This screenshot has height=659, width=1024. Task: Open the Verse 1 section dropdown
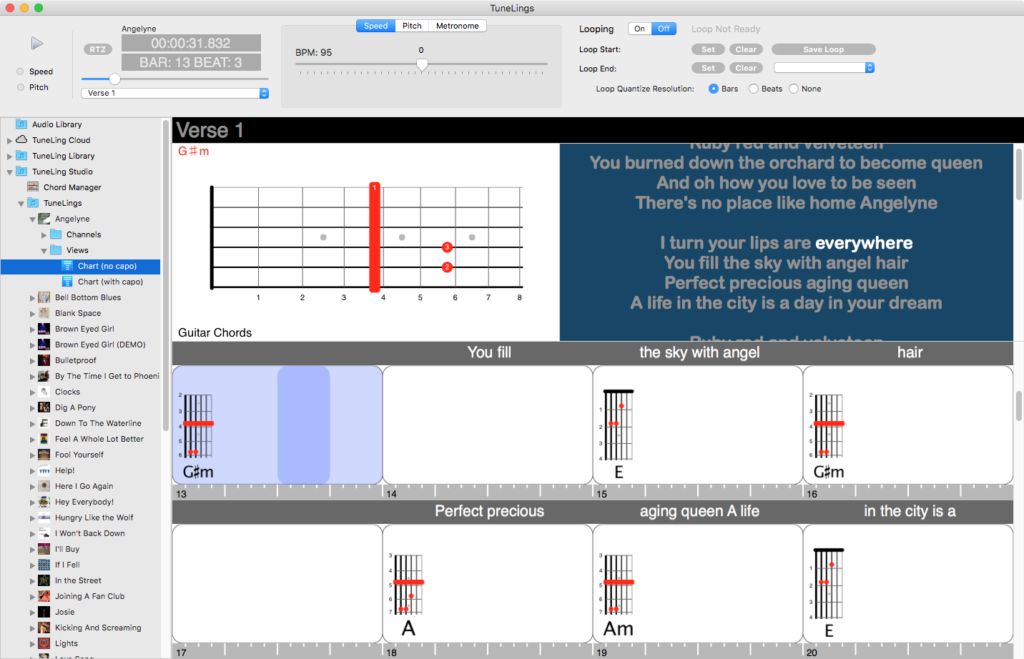point(175,93)
